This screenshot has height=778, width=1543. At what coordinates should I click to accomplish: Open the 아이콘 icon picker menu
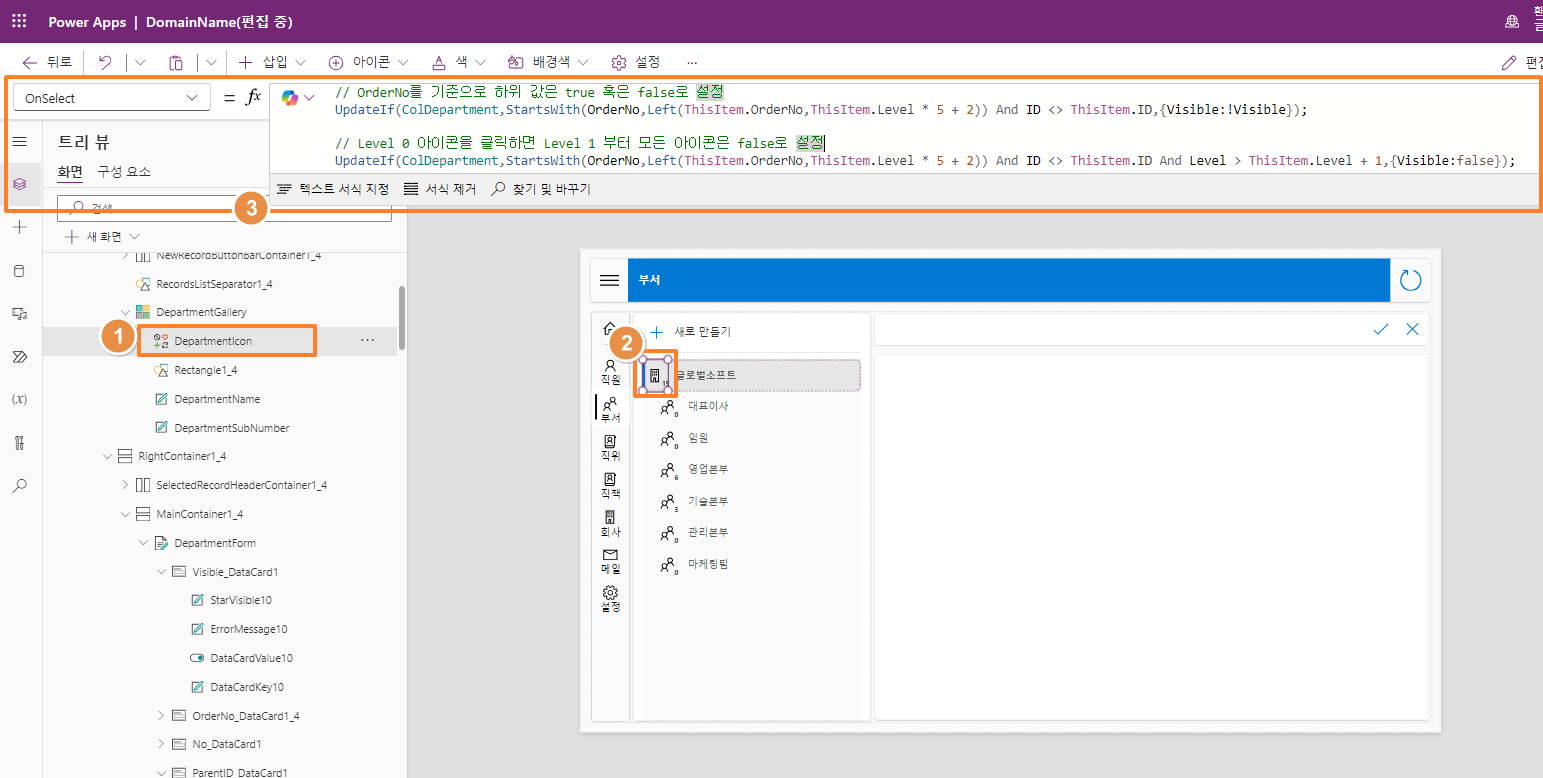pyautogui.click(x=368, y=62)
